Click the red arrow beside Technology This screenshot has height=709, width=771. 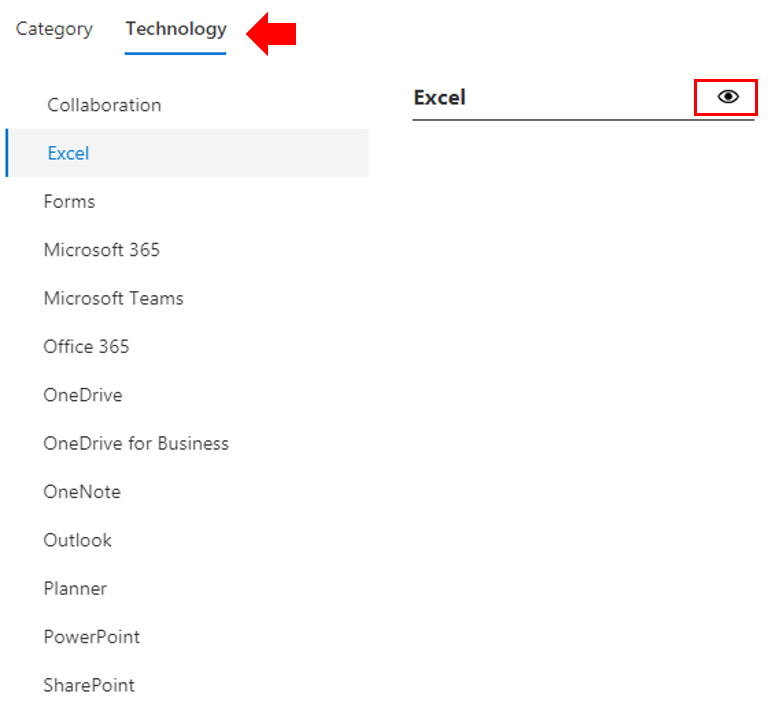[x=271, y=33]
